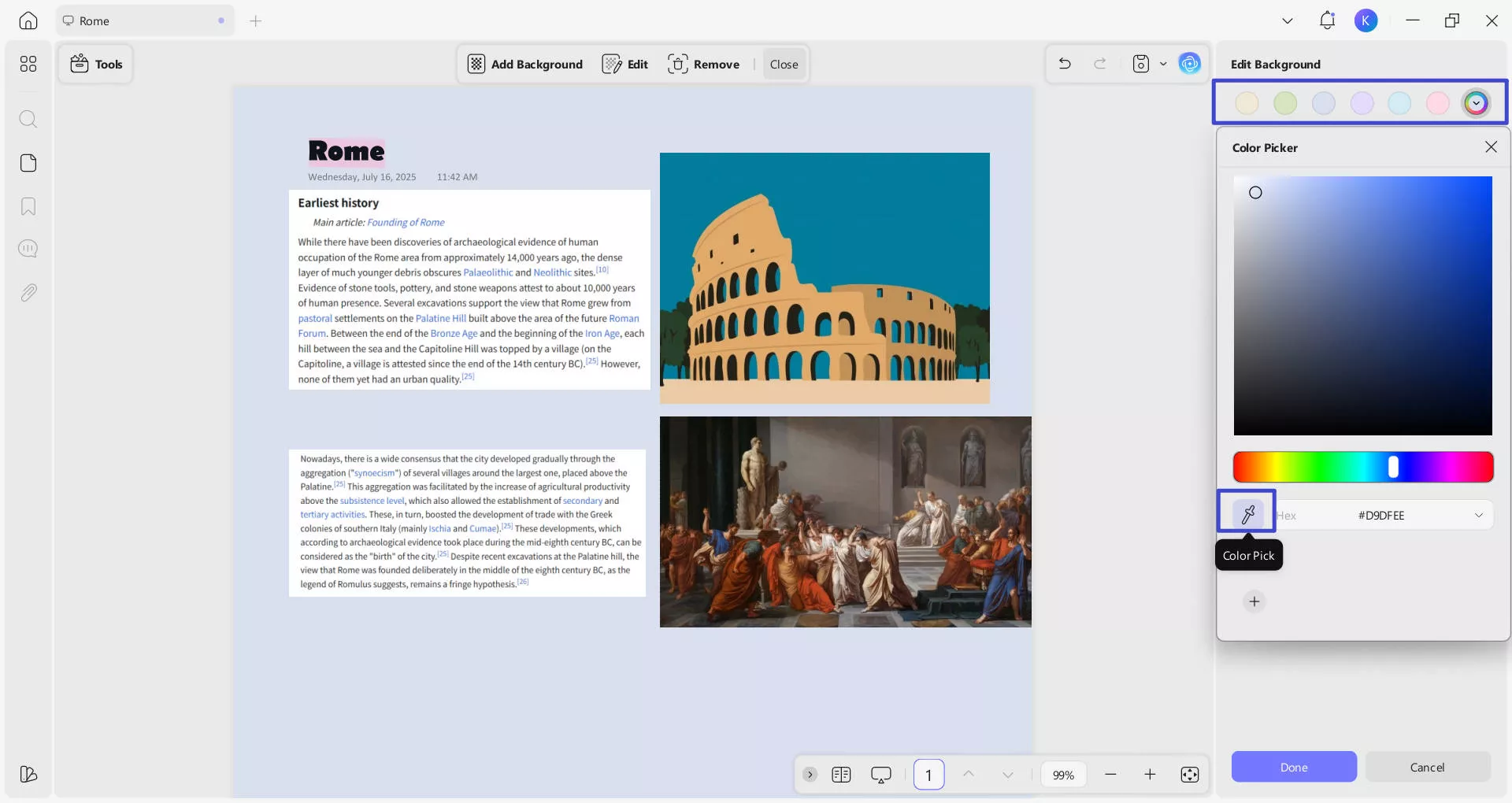Collapse the bottom page navigation bar
The width and height of the screenshot is (1512, 803).
810,775
